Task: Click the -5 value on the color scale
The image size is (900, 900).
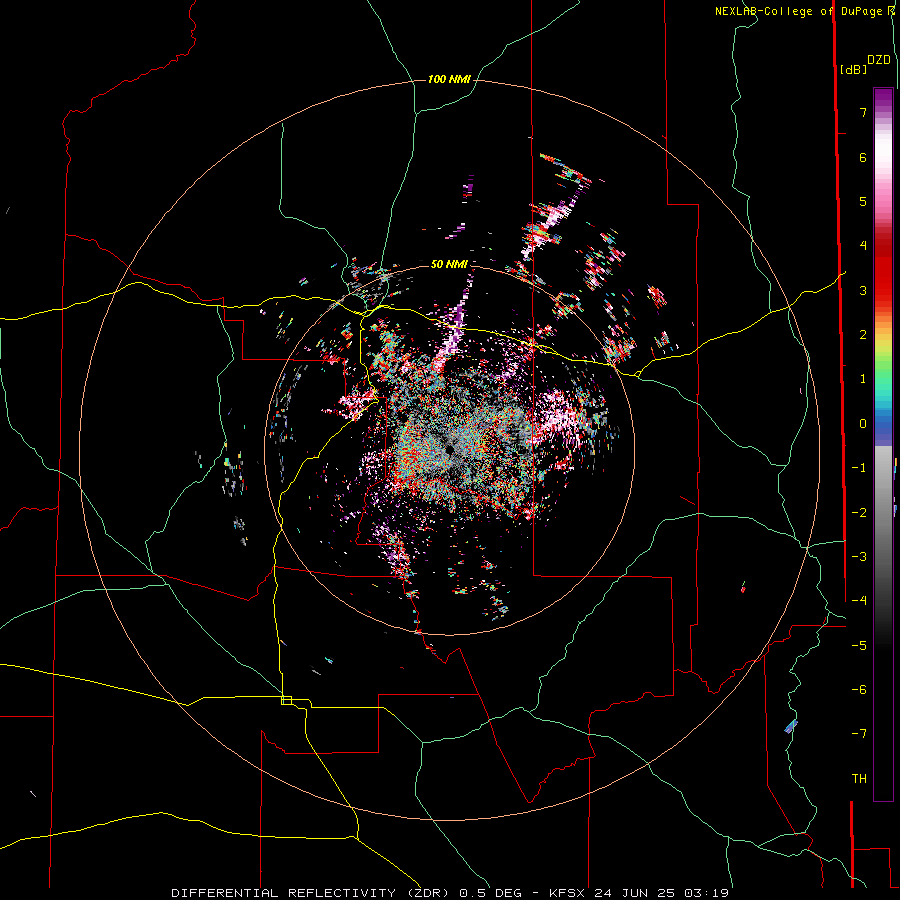Action: [859, 646]
